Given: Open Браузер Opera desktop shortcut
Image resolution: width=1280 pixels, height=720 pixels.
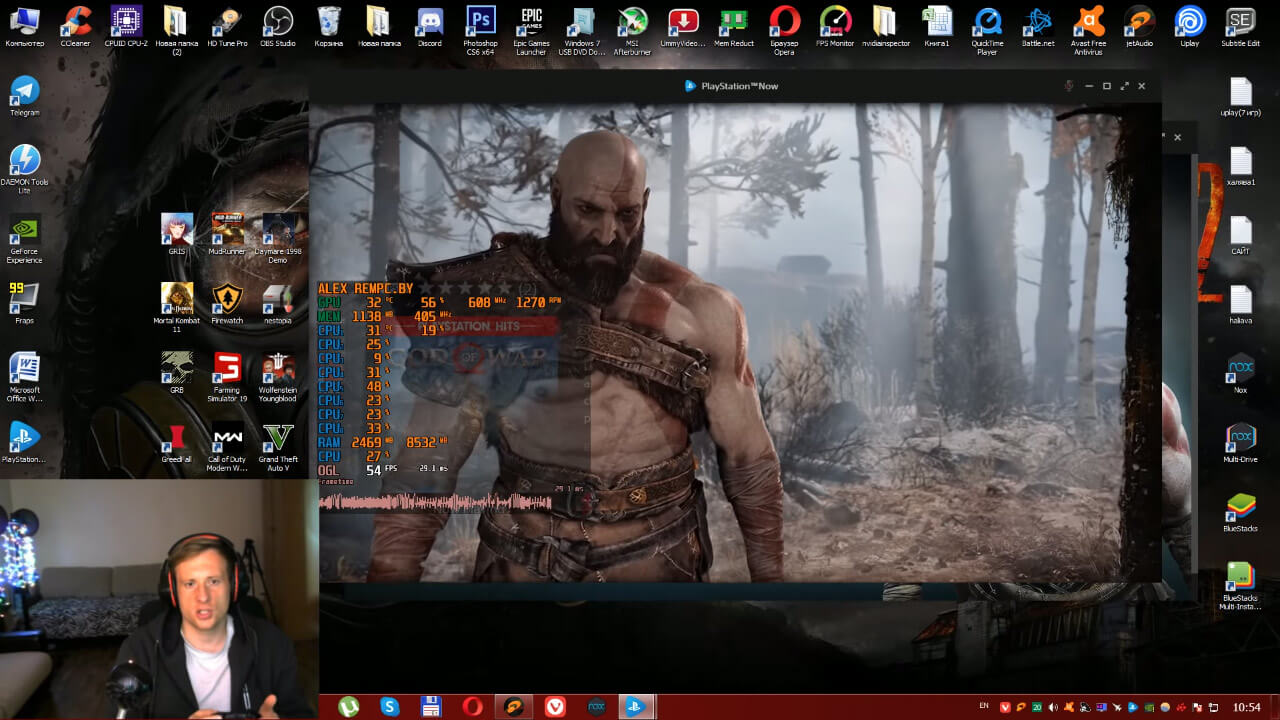Looking at the screenshot, I should pos(784,30).
